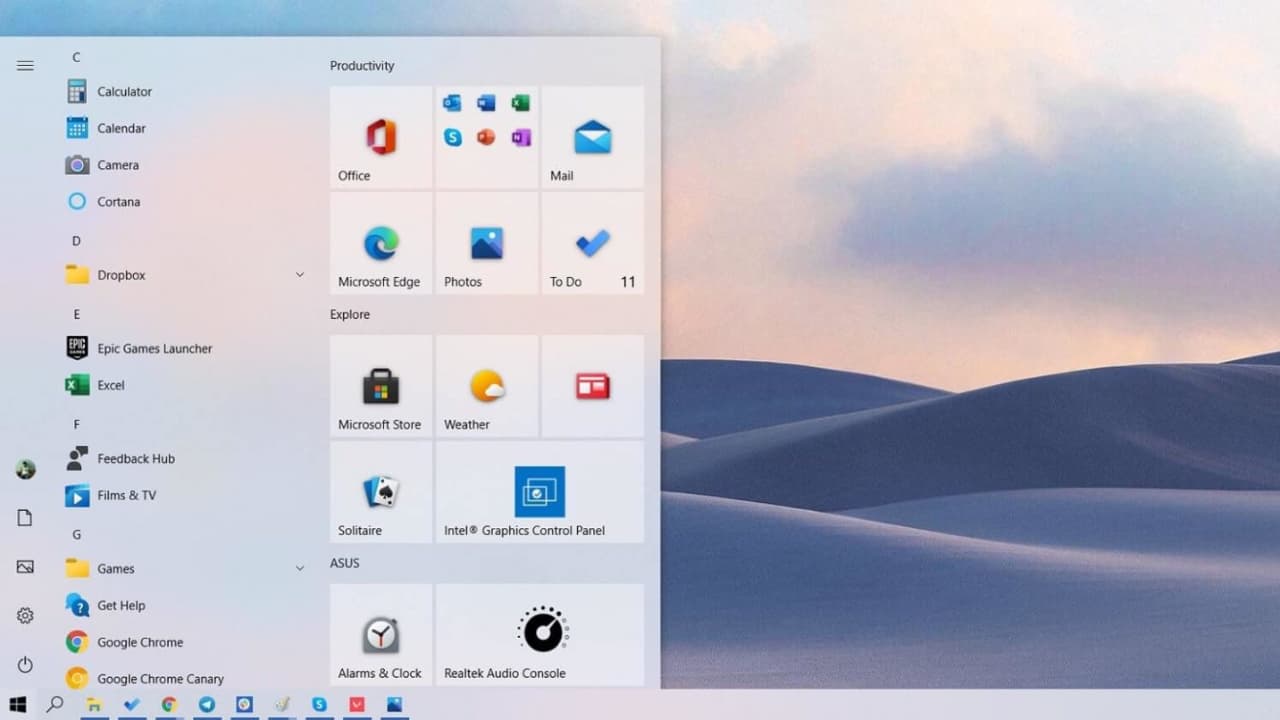Image resolution: width=1280 pixels, height=720 pixels.
Task: Click the letter E header in app list
Action: pos(76,314)
